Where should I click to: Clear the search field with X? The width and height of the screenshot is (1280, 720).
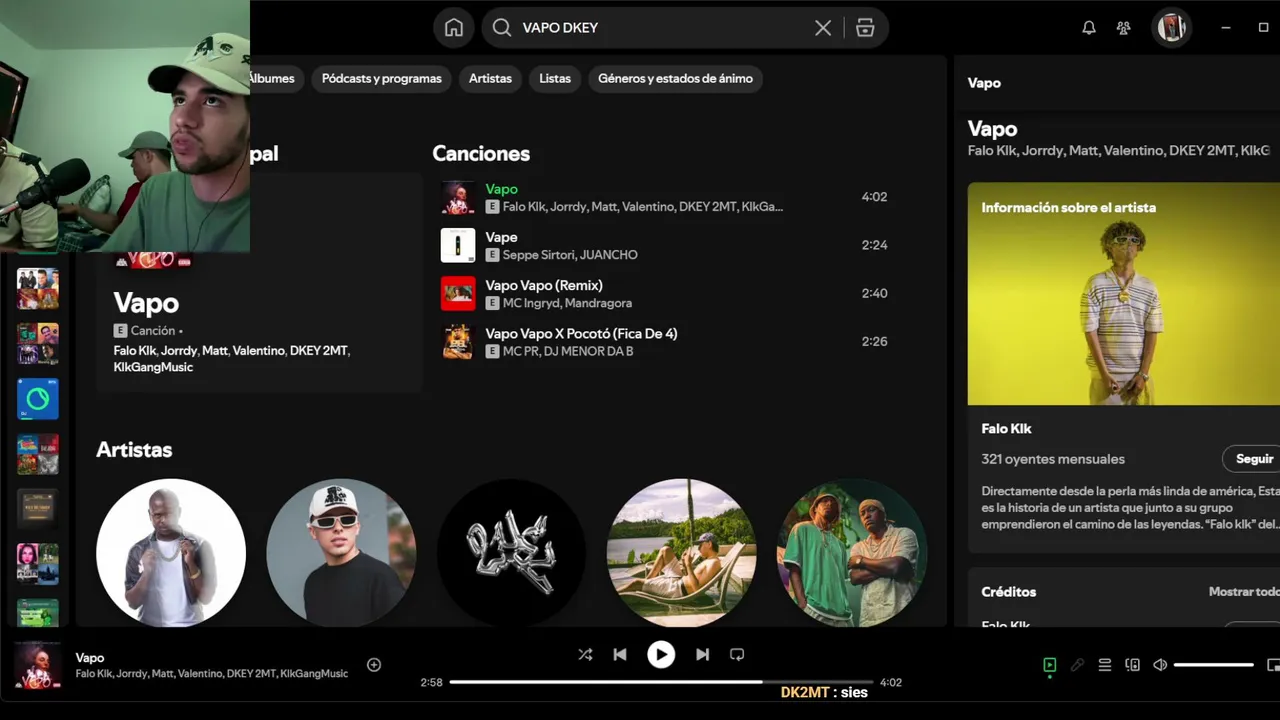(x=823, y=28)
